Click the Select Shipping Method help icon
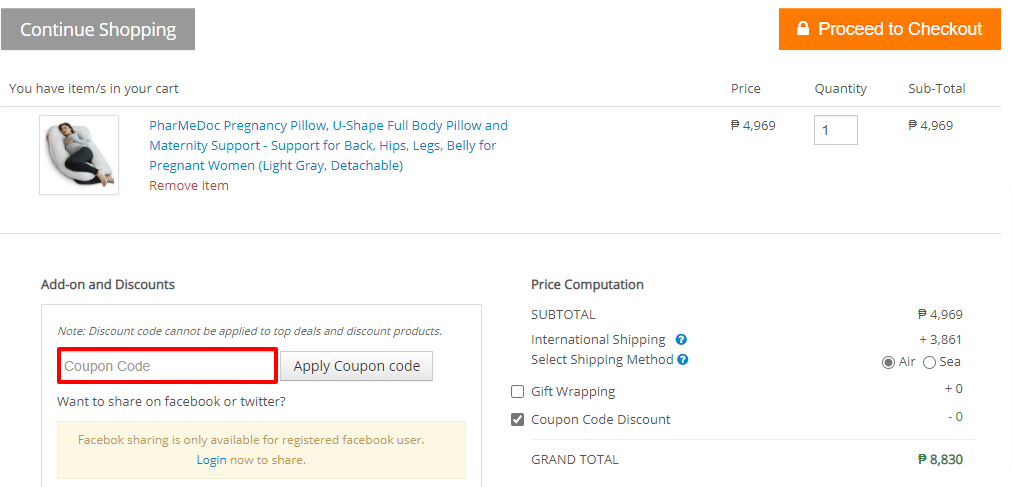The image size is (1012, 487). tap(683, 360)
